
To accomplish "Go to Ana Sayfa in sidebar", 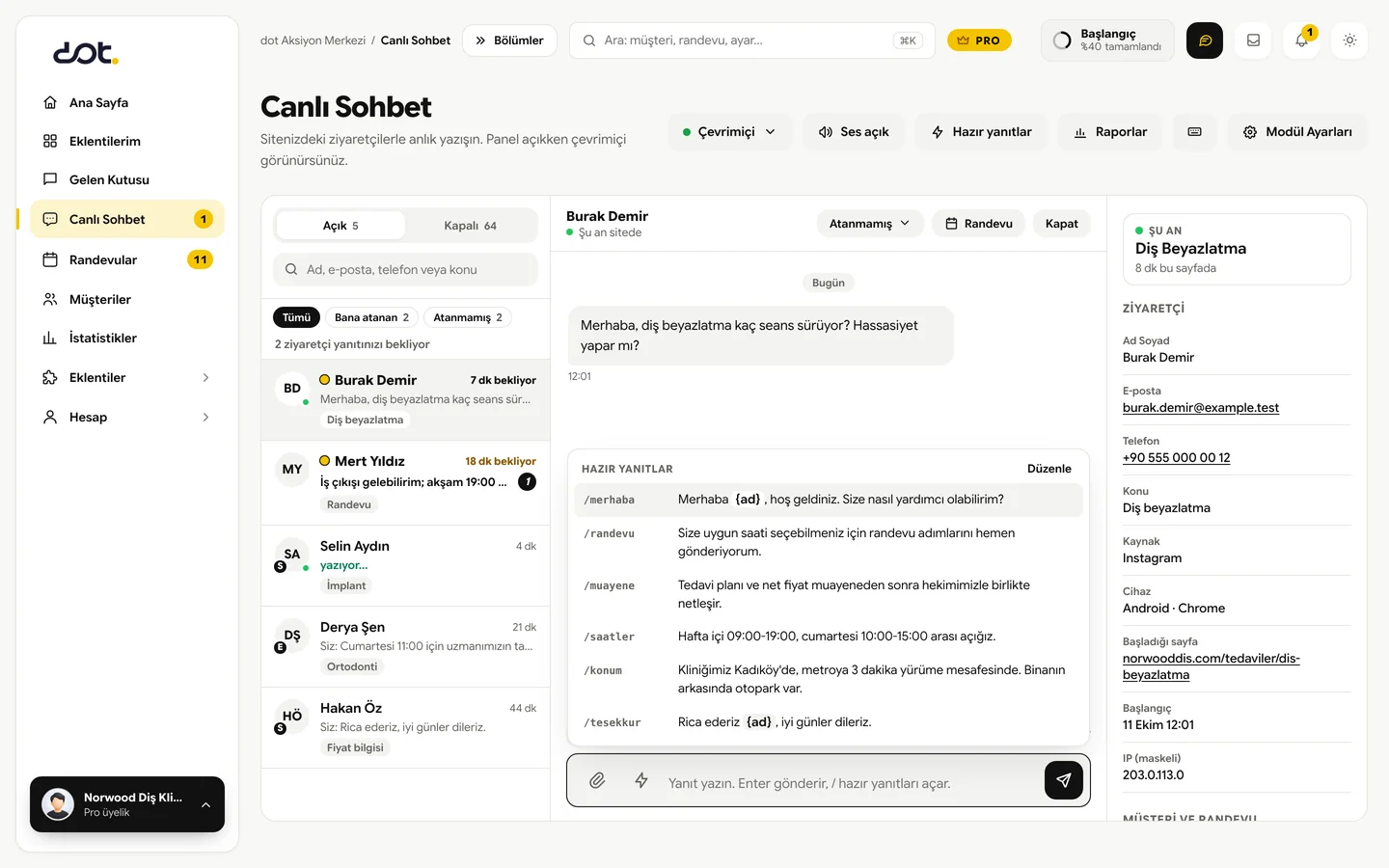I will pyautogui.click(x=127, y=102).
